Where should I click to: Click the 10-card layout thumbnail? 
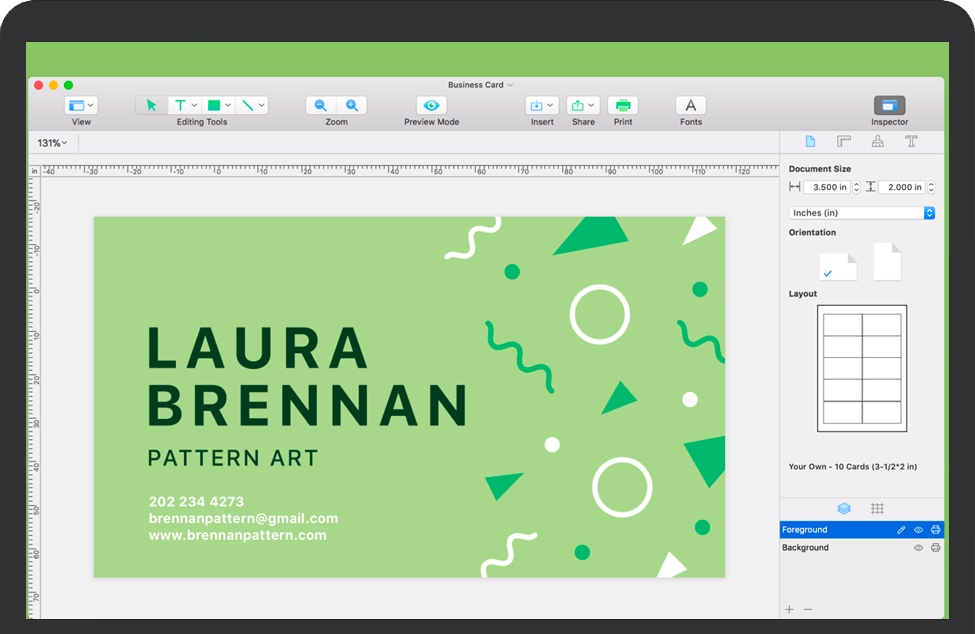pyautogui.click(x=862, y=368)
